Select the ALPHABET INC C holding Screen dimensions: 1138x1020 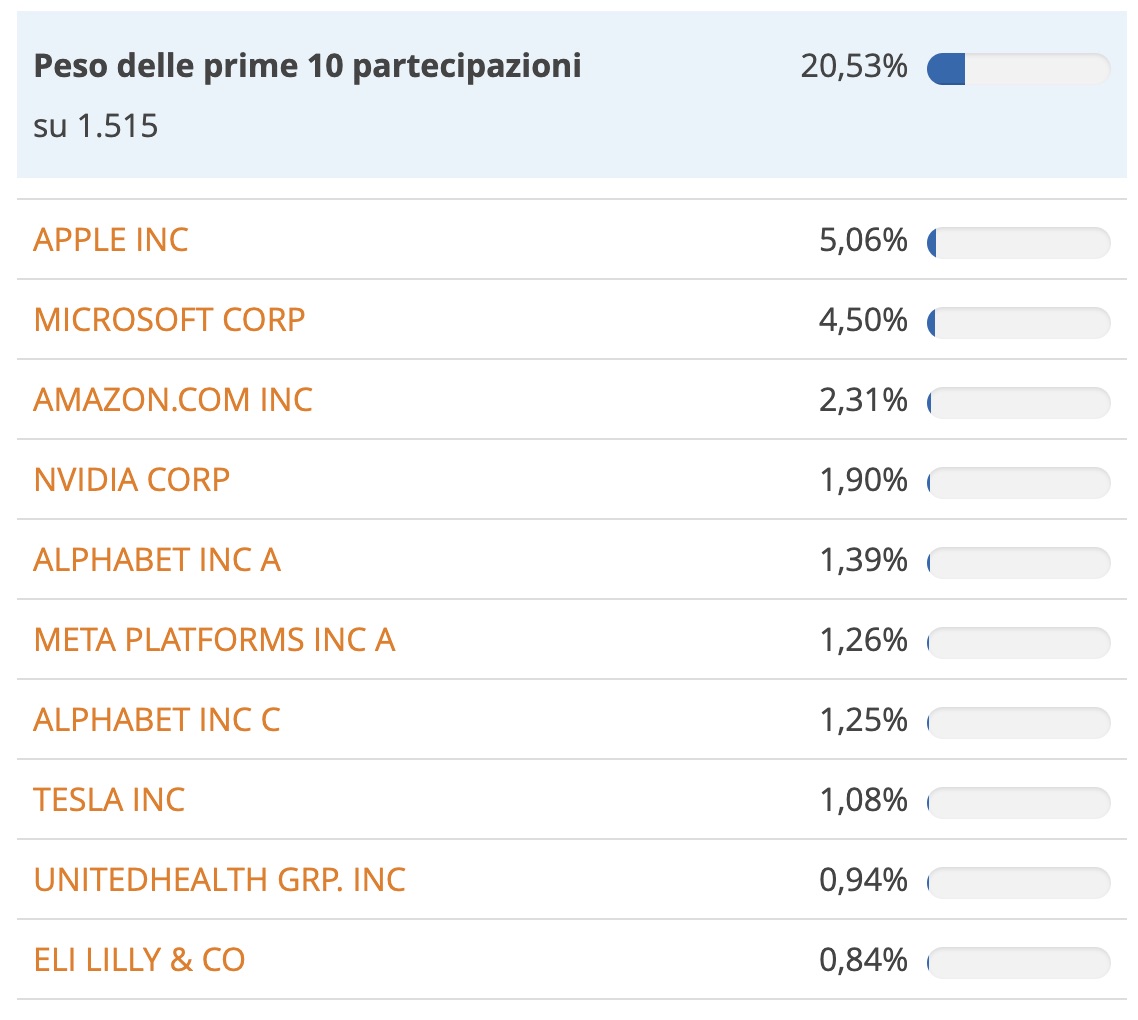(x=156, y=720)
